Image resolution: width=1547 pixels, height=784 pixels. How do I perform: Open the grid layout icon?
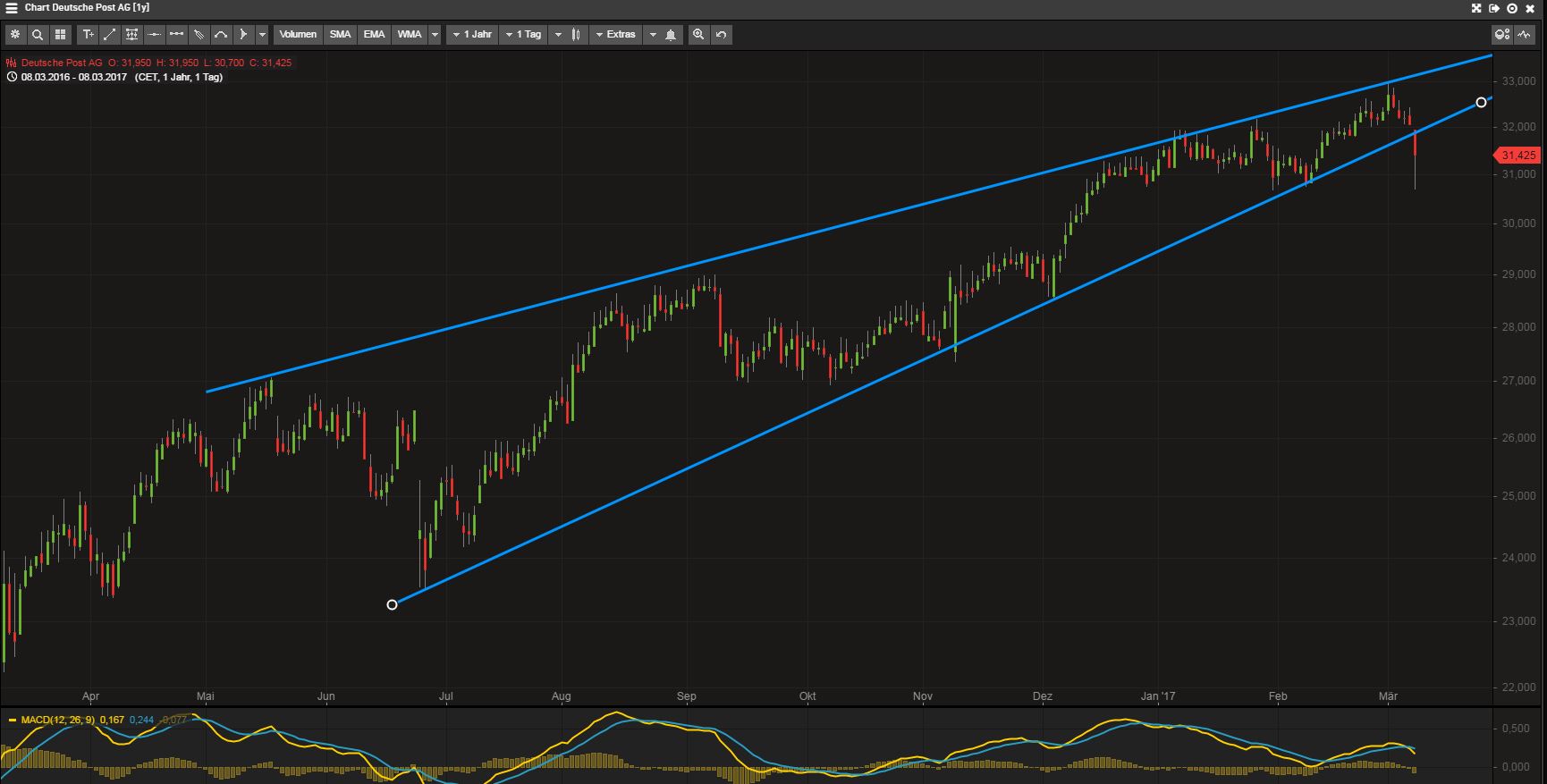(x=60, y=35)
